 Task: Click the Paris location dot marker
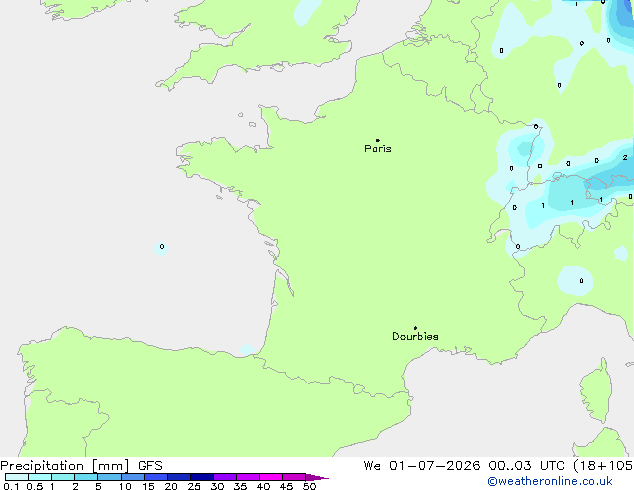[x=378, y=140]
